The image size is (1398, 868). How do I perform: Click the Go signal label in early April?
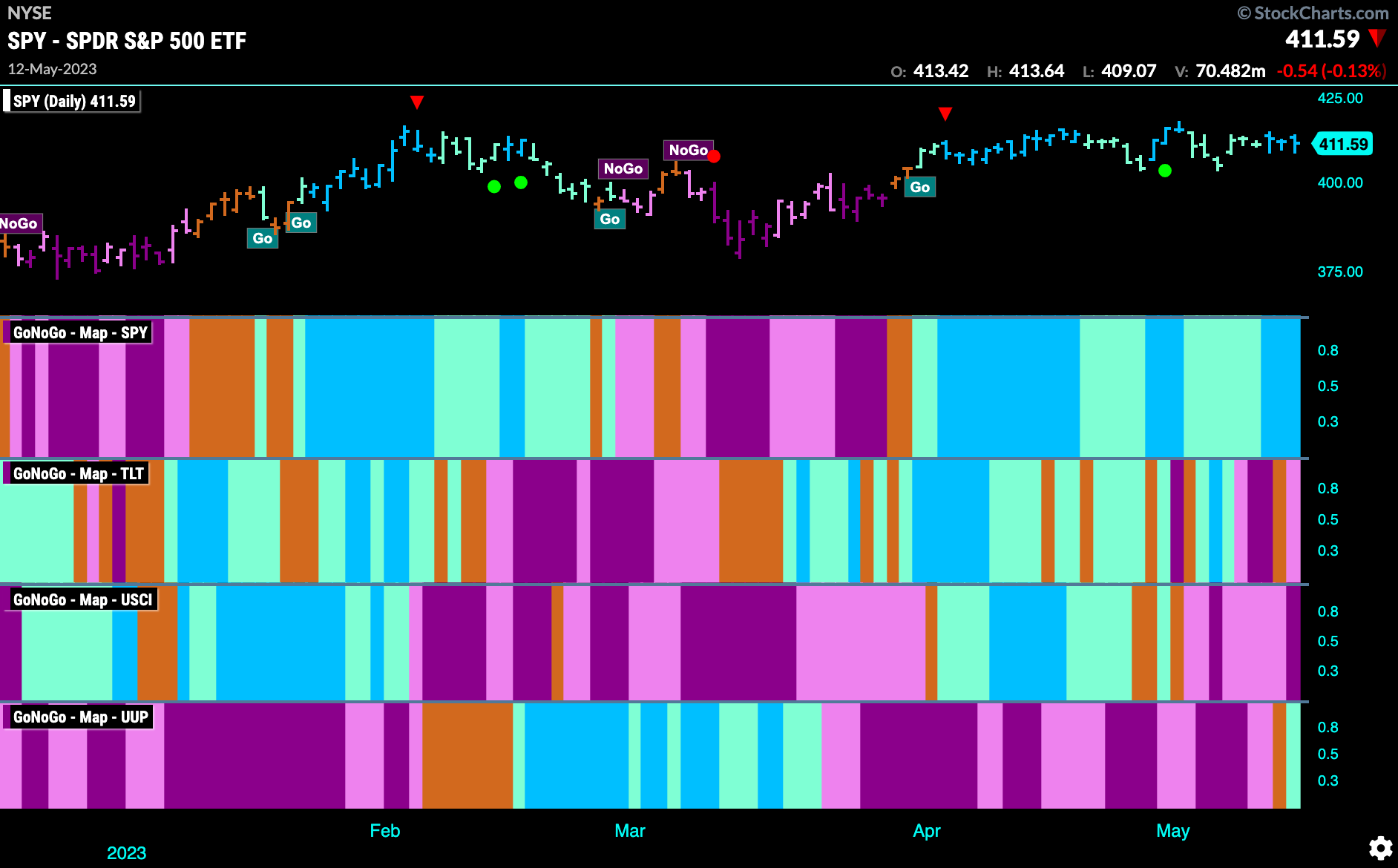coord(919,187)
